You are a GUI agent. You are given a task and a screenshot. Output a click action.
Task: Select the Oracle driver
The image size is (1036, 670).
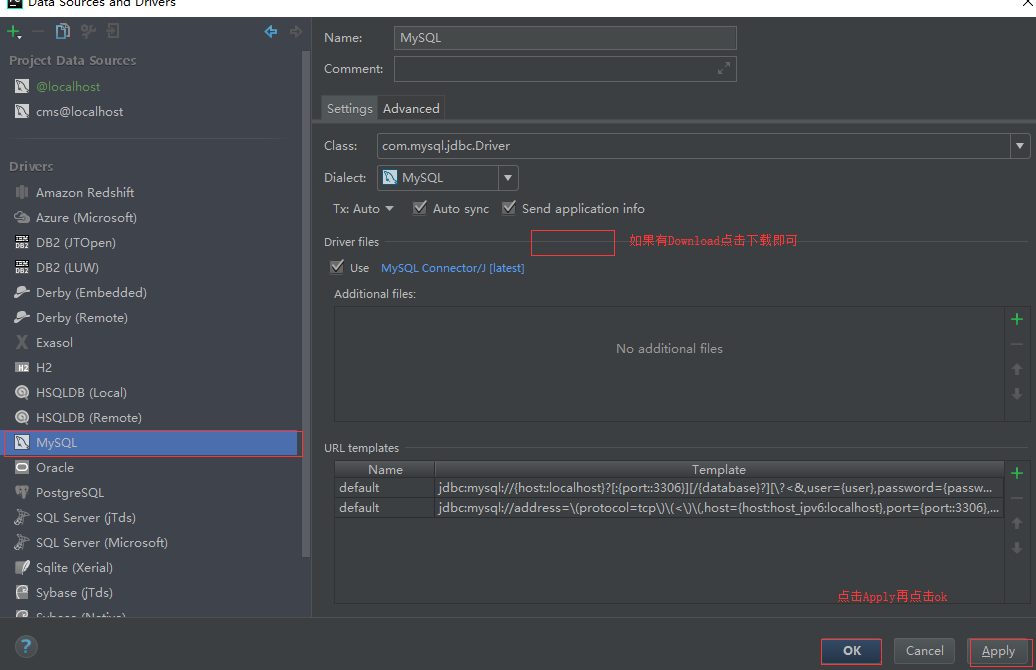point(54,468)
